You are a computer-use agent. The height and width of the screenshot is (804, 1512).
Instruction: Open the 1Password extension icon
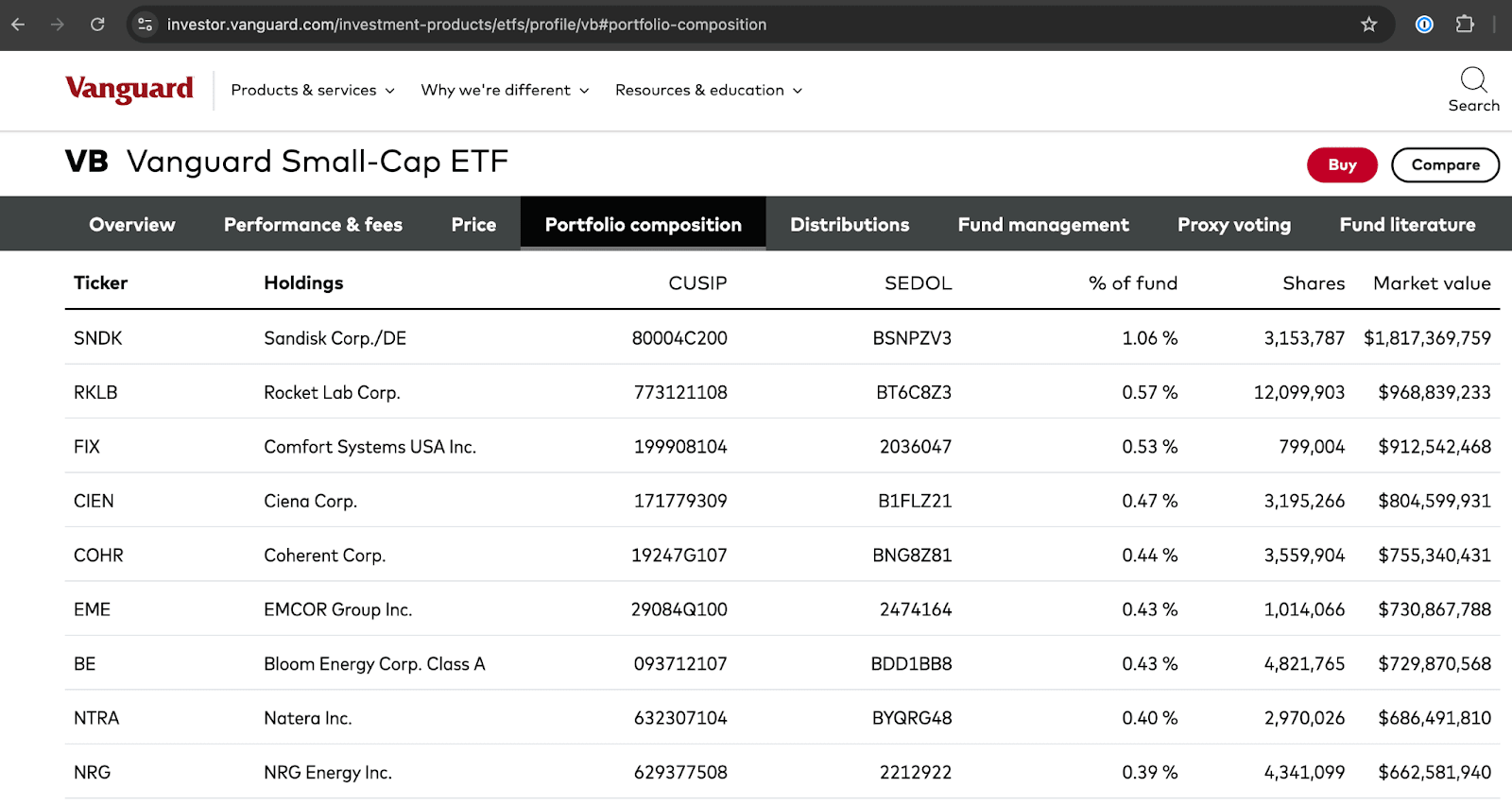(x=1424, y=25)
